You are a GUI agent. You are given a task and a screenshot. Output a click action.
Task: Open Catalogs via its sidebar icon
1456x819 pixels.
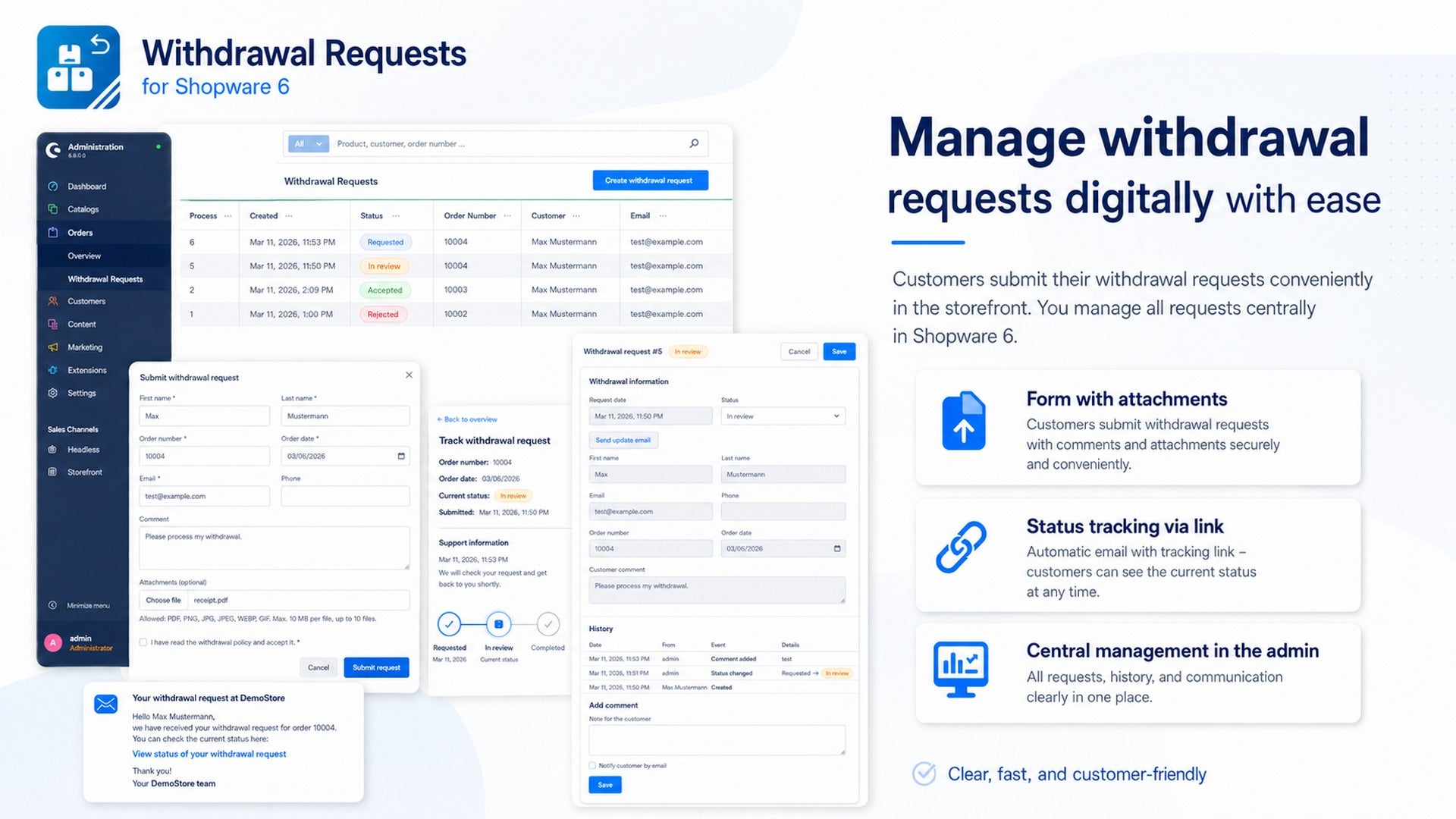tap(53, 209)
